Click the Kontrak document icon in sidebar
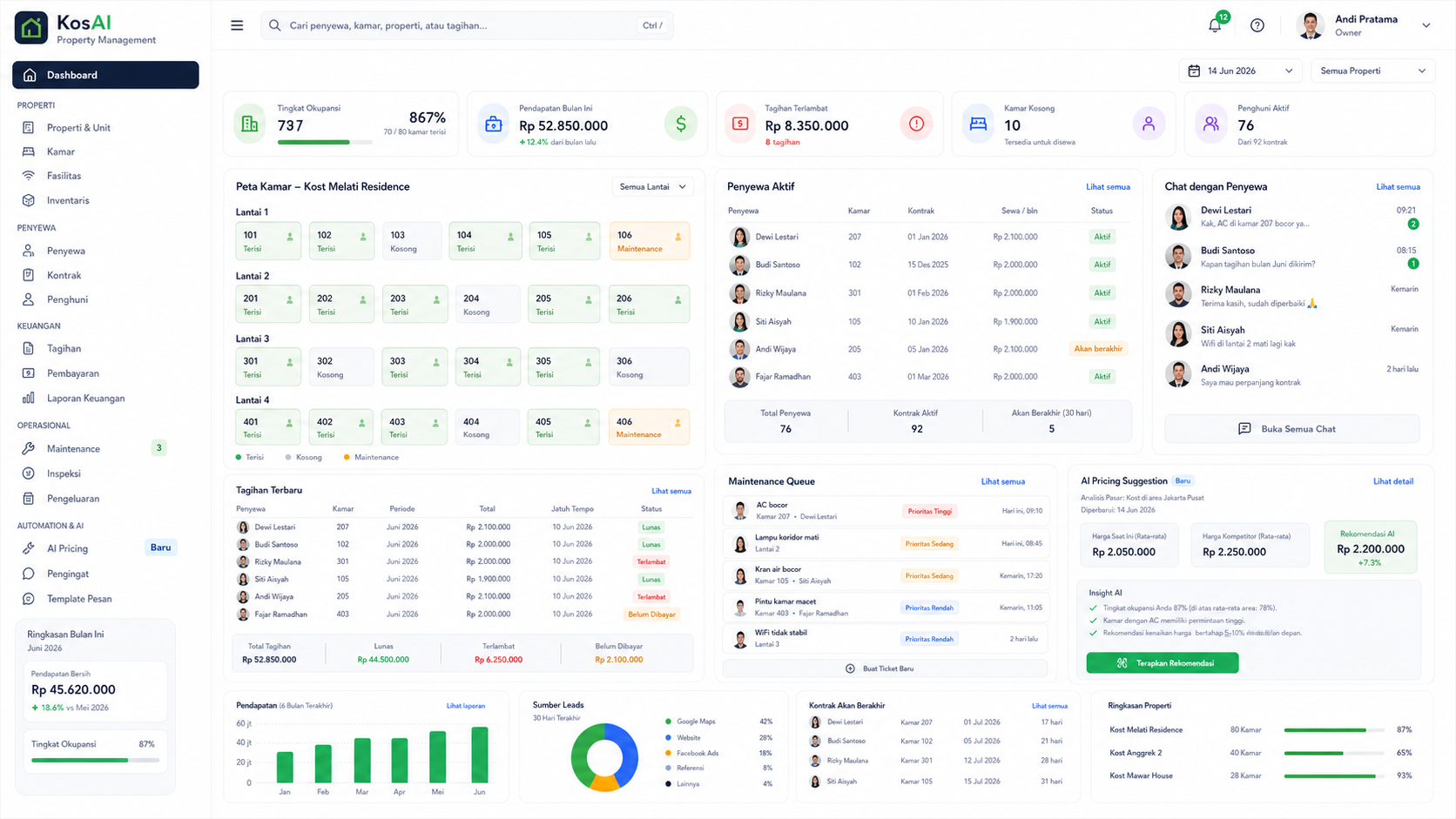Screen dimensions: 1456x819 29,275
